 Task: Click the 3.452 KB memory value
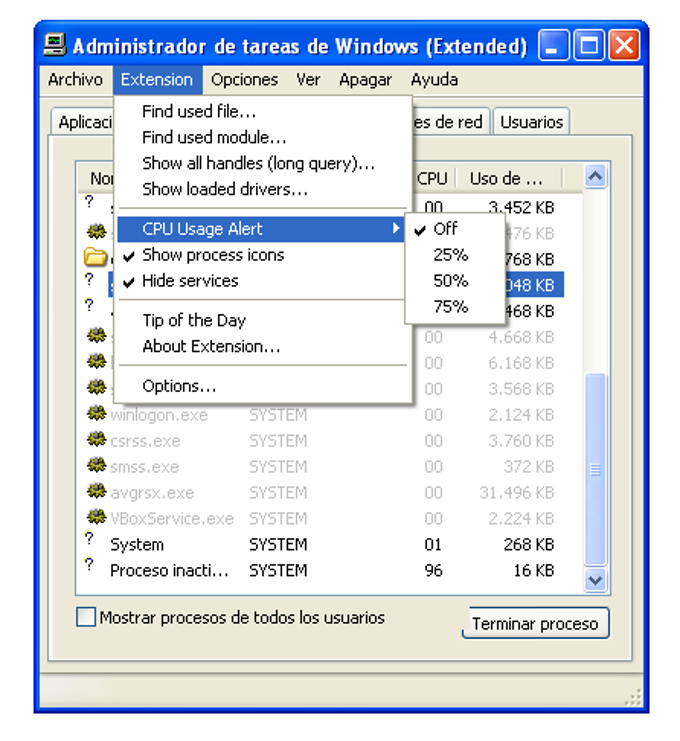coord(521,208)
